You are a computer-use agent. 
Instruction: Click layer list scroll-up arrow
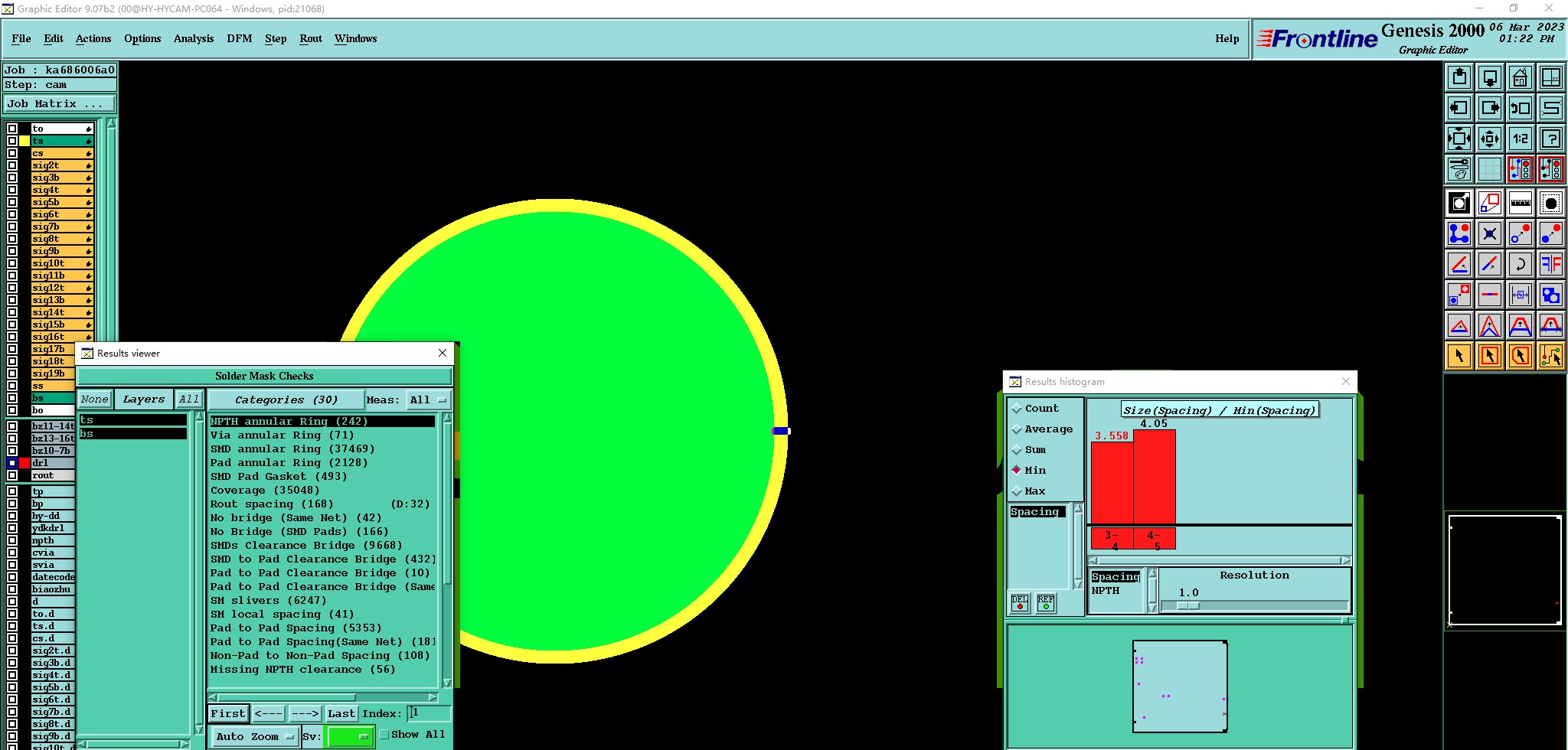click(x=111, y=123)
